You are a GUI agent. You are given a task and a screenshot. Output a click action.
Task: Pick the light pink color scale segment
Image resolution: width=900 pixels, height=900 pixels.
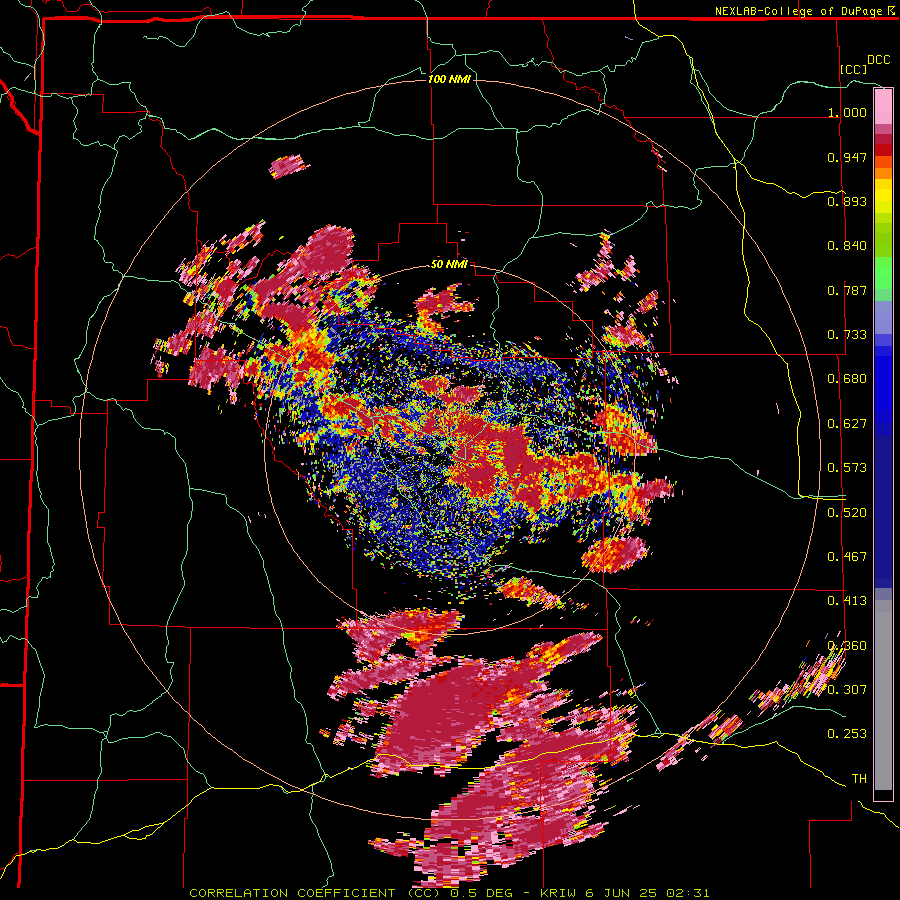tap(883, 106)
